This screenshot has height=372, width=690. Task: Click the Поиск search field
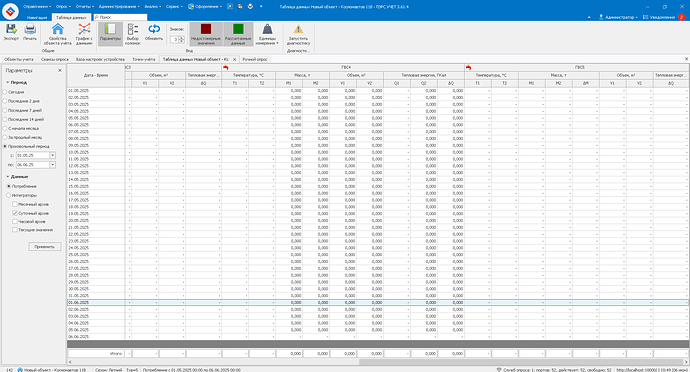point(120,17)
